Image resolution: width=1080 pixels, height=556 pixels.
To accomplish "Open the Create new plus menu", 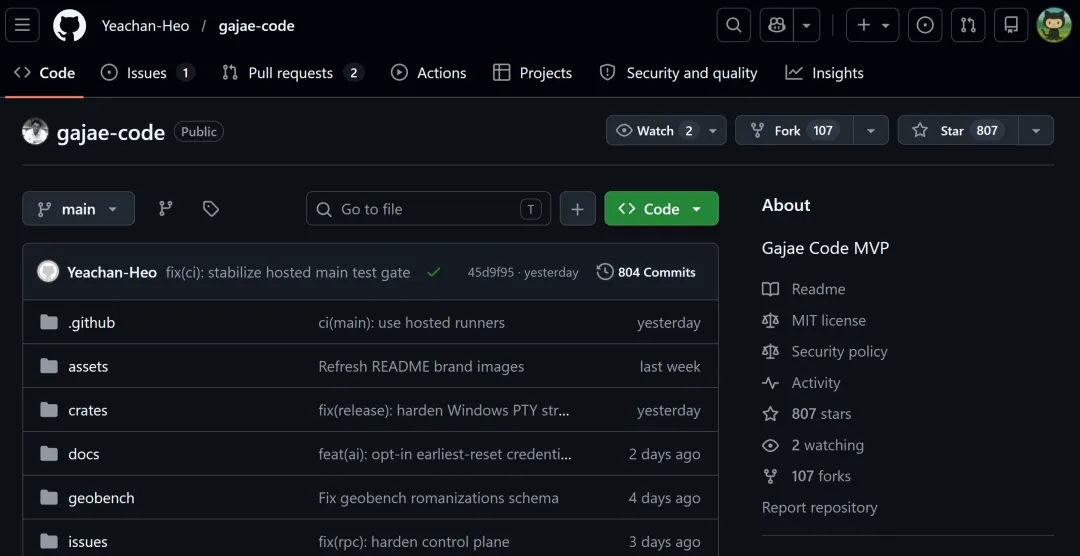I will click(x=873, y=25).
